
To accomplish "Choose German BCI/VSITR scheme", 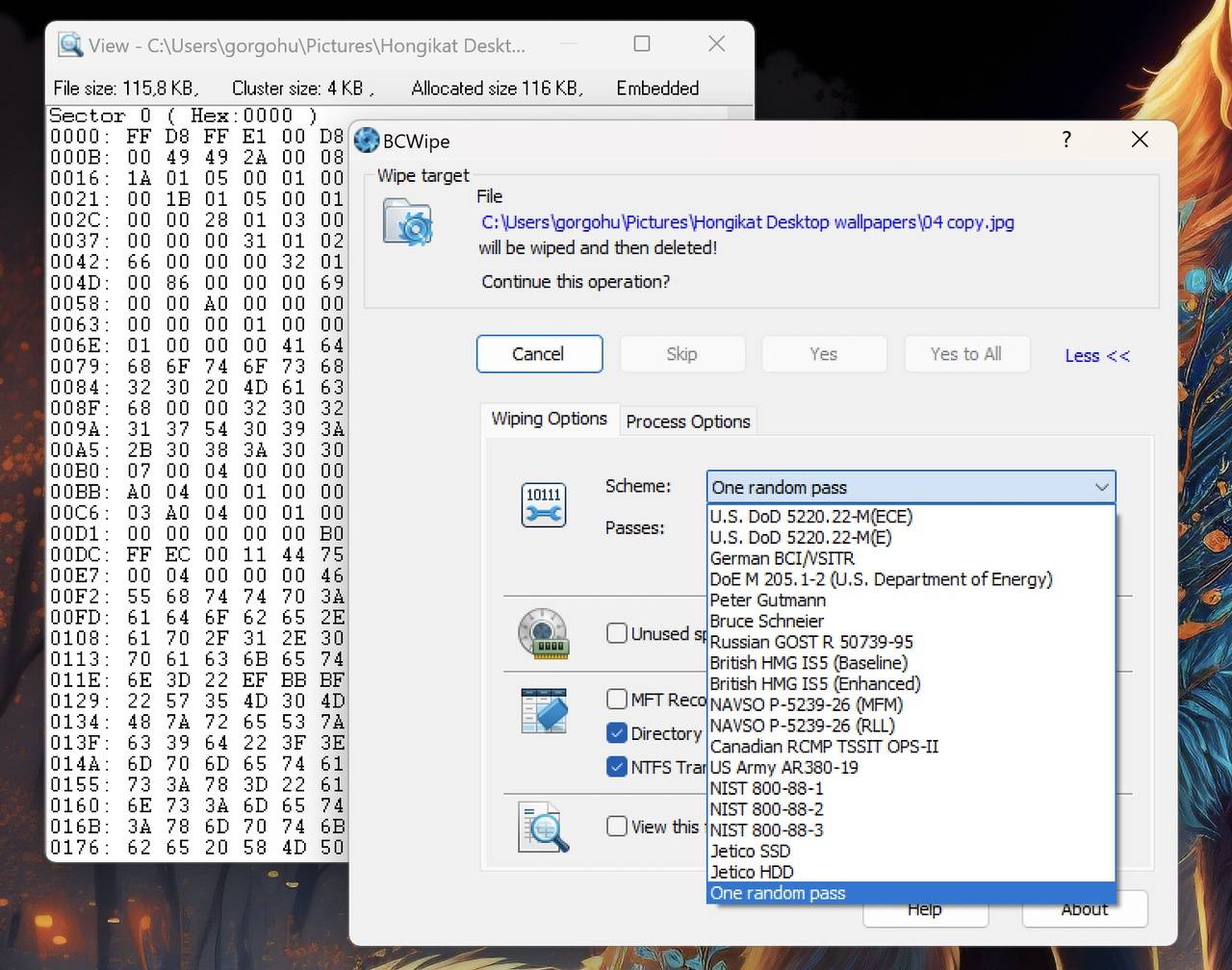I will click(911, 558).
